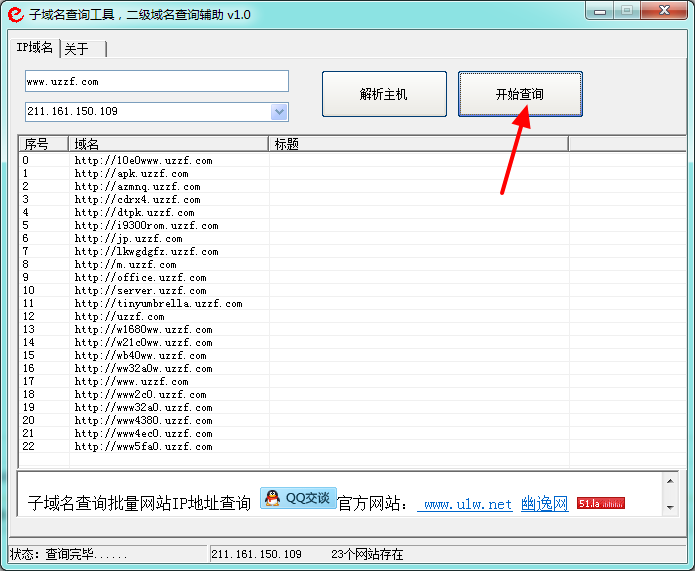Screen dimensions: 695x571
Task: Click the 解析主机 button
Action: (384, 94)
